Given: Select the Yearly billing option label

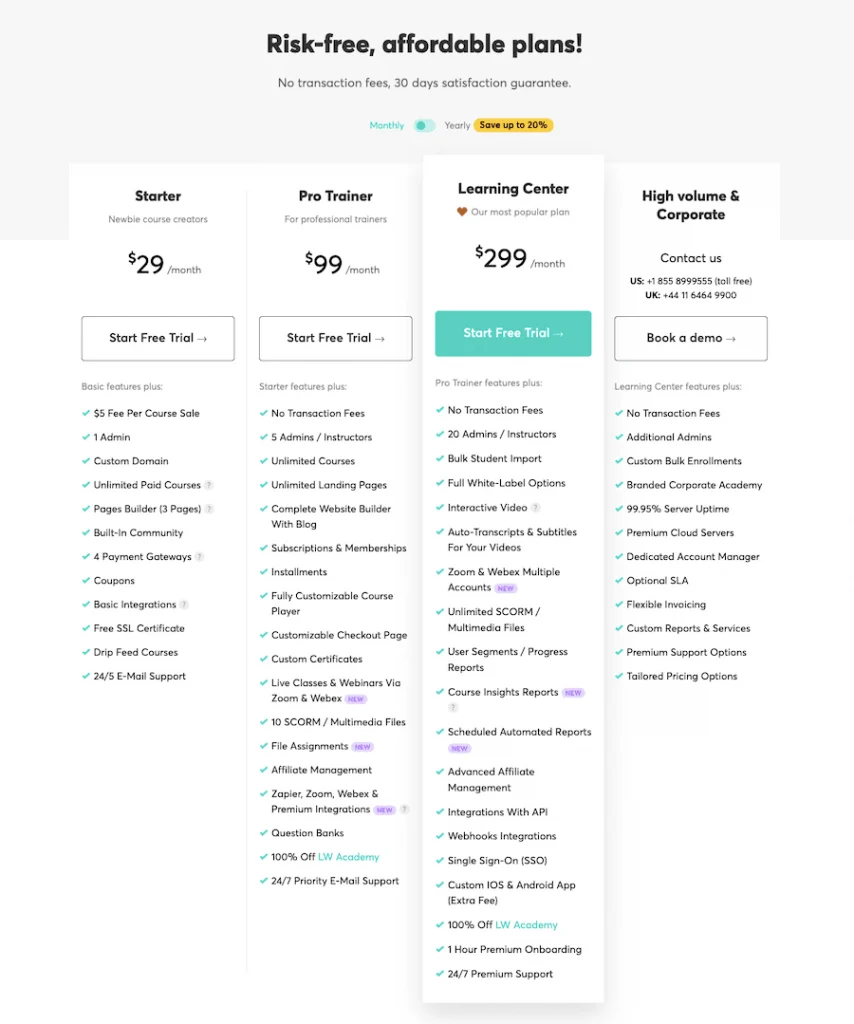Looking at the screenshot, I should pos(457,125).
